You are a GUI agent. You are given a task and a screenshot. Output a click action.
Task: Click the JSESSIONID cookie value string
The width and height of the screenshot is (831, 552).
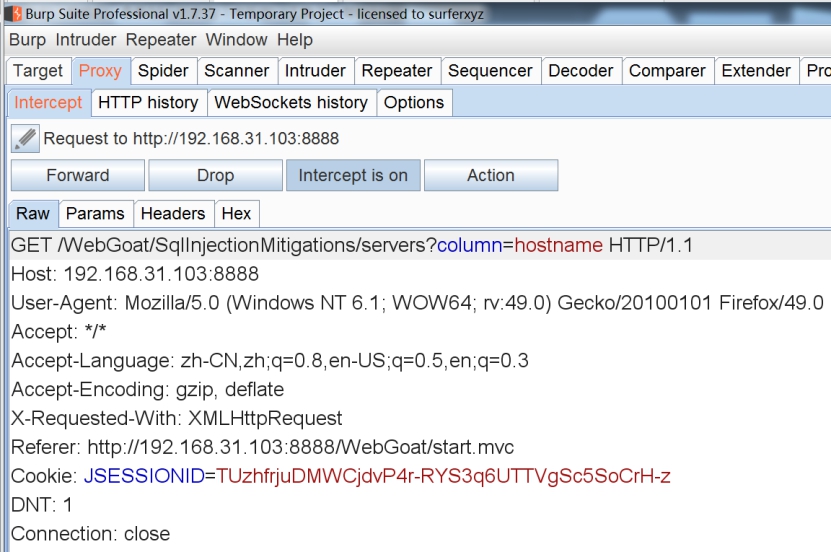click(443, 476)
